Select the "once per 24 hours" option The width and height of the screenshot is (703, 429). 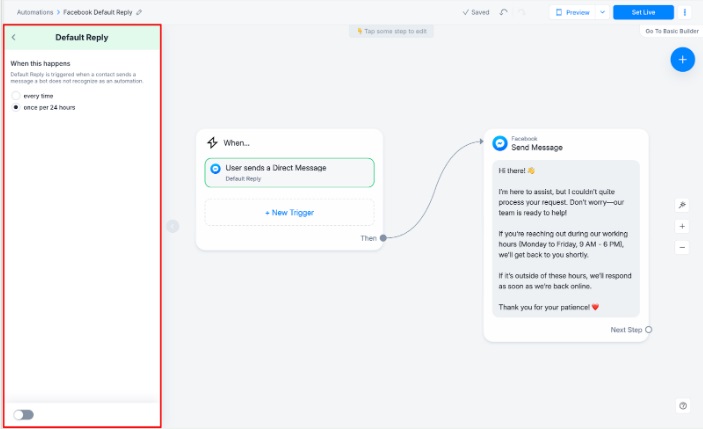[16, 106]
